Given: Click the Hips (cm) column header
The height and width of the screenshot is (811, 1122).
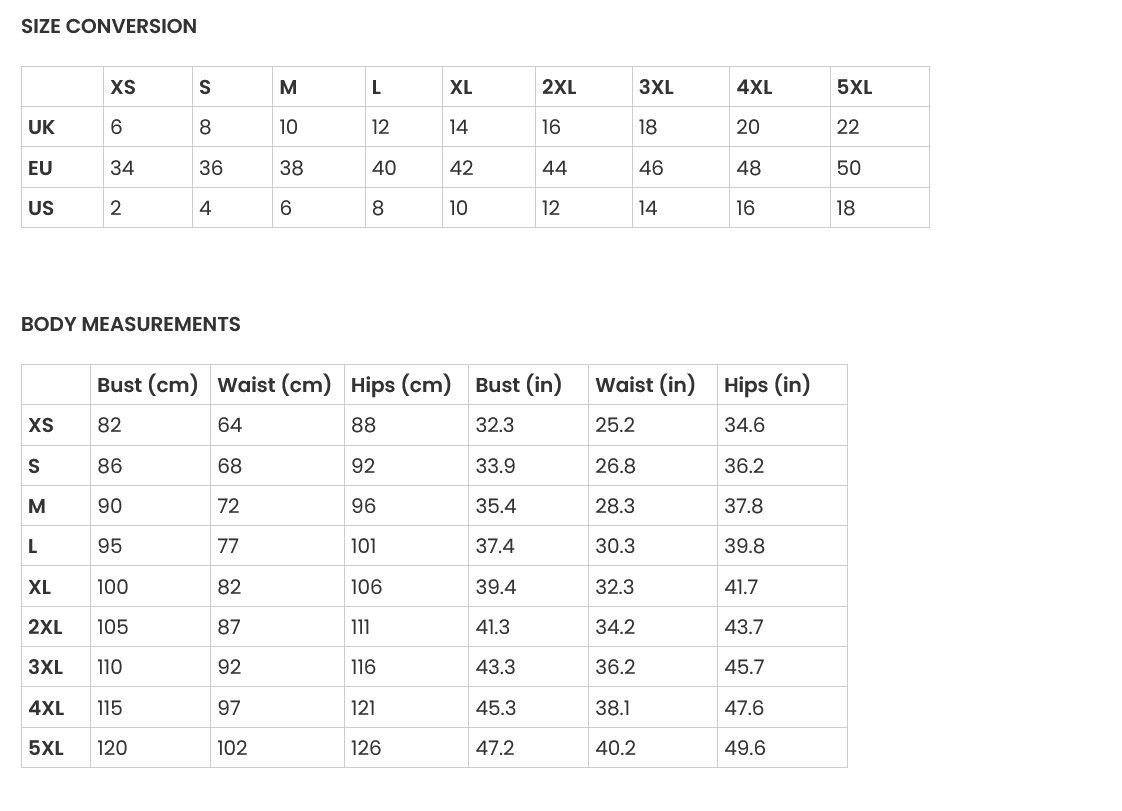Looking at the screenshot, I should tap(401, 385).
